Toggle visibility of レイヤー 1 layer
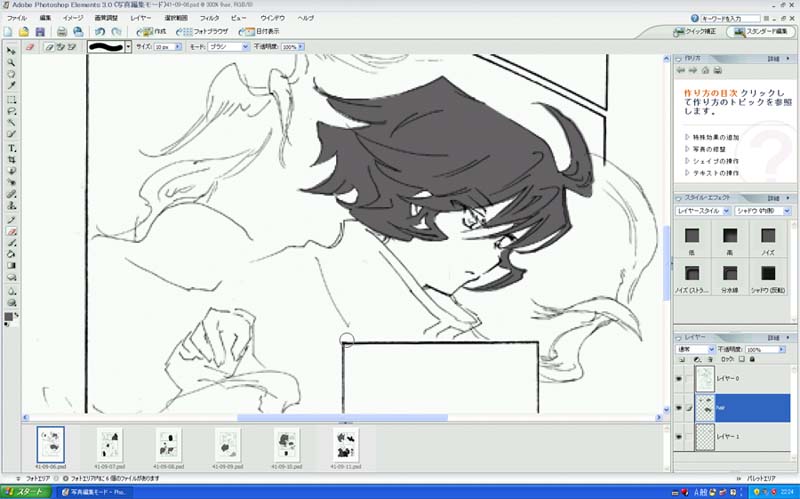Viewport: 800px width, 499px height. pos(679,437)
